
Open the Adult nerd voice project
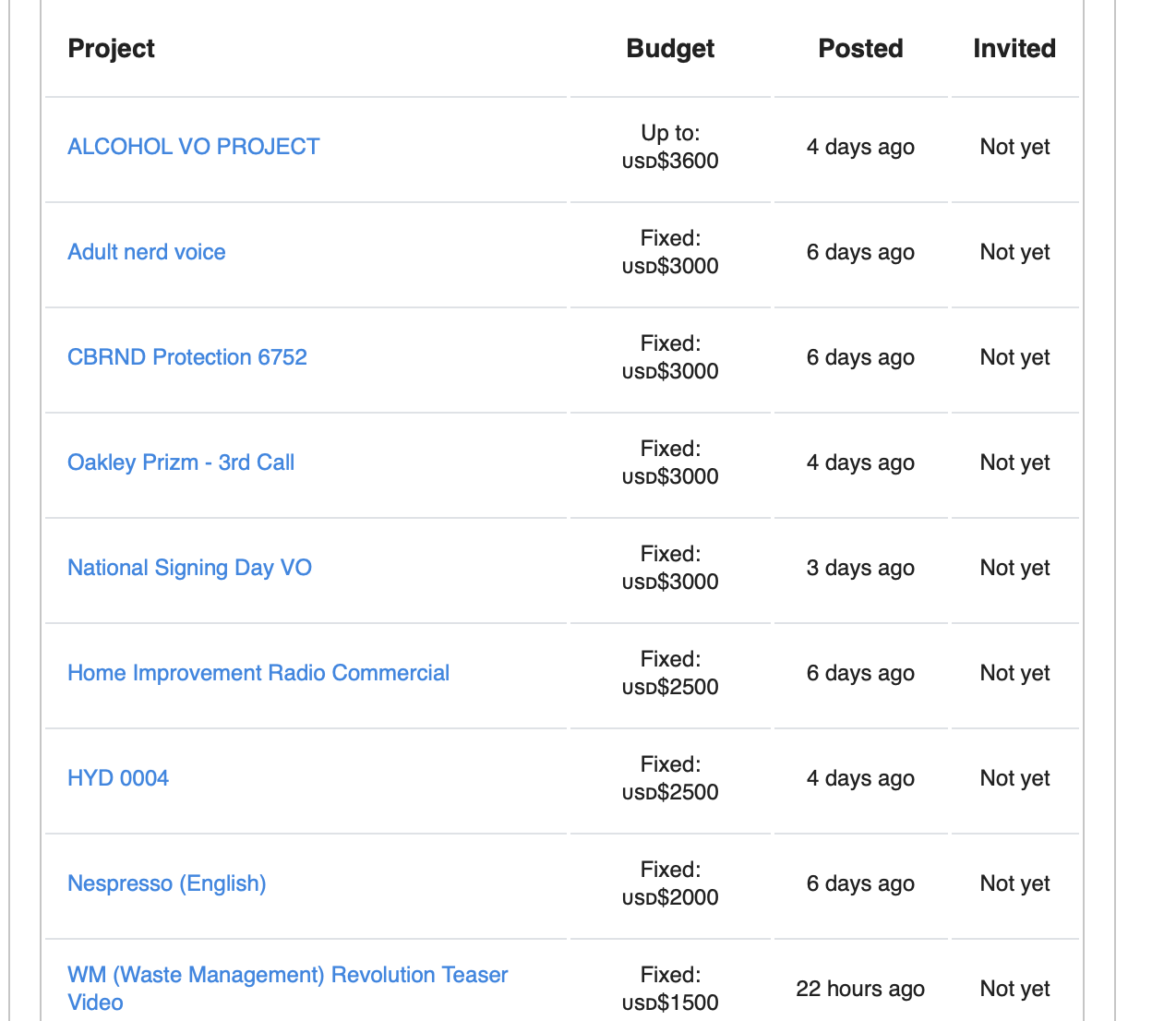(146, 252)
